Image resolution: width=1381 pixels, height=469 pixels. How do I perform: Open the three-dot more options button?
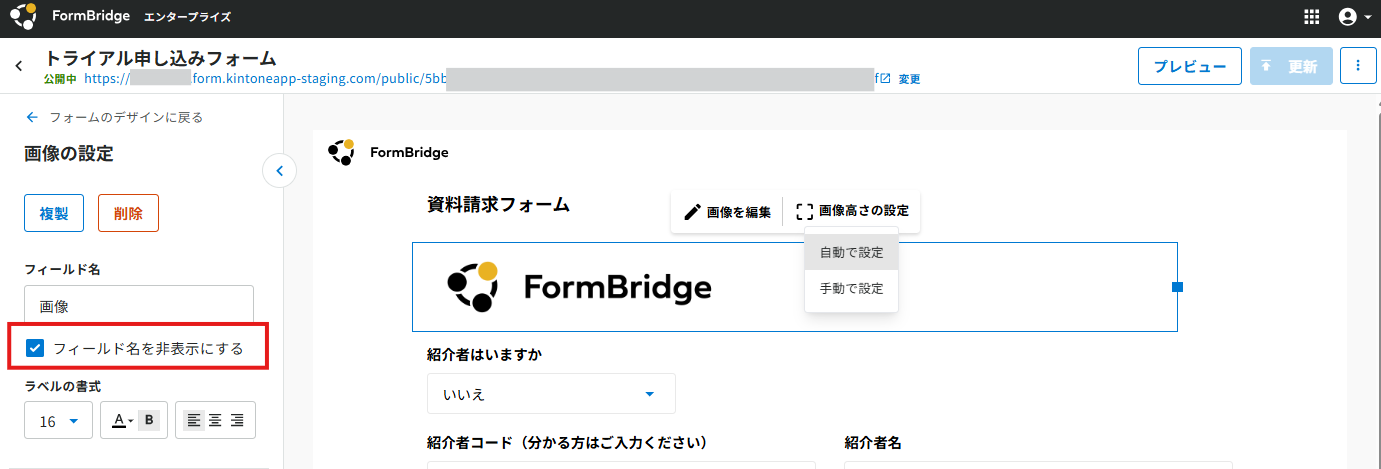1358,66
